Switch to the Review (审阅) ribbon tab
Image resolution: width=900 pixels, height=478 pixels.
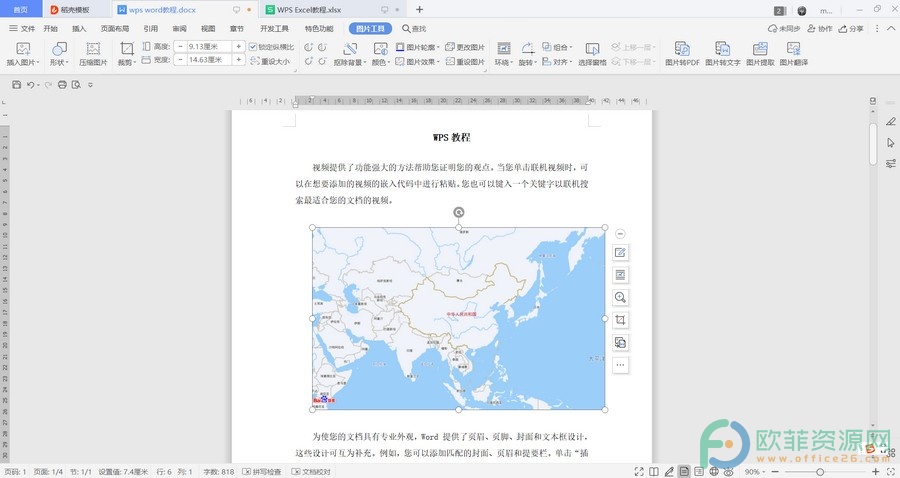[180, 28]
